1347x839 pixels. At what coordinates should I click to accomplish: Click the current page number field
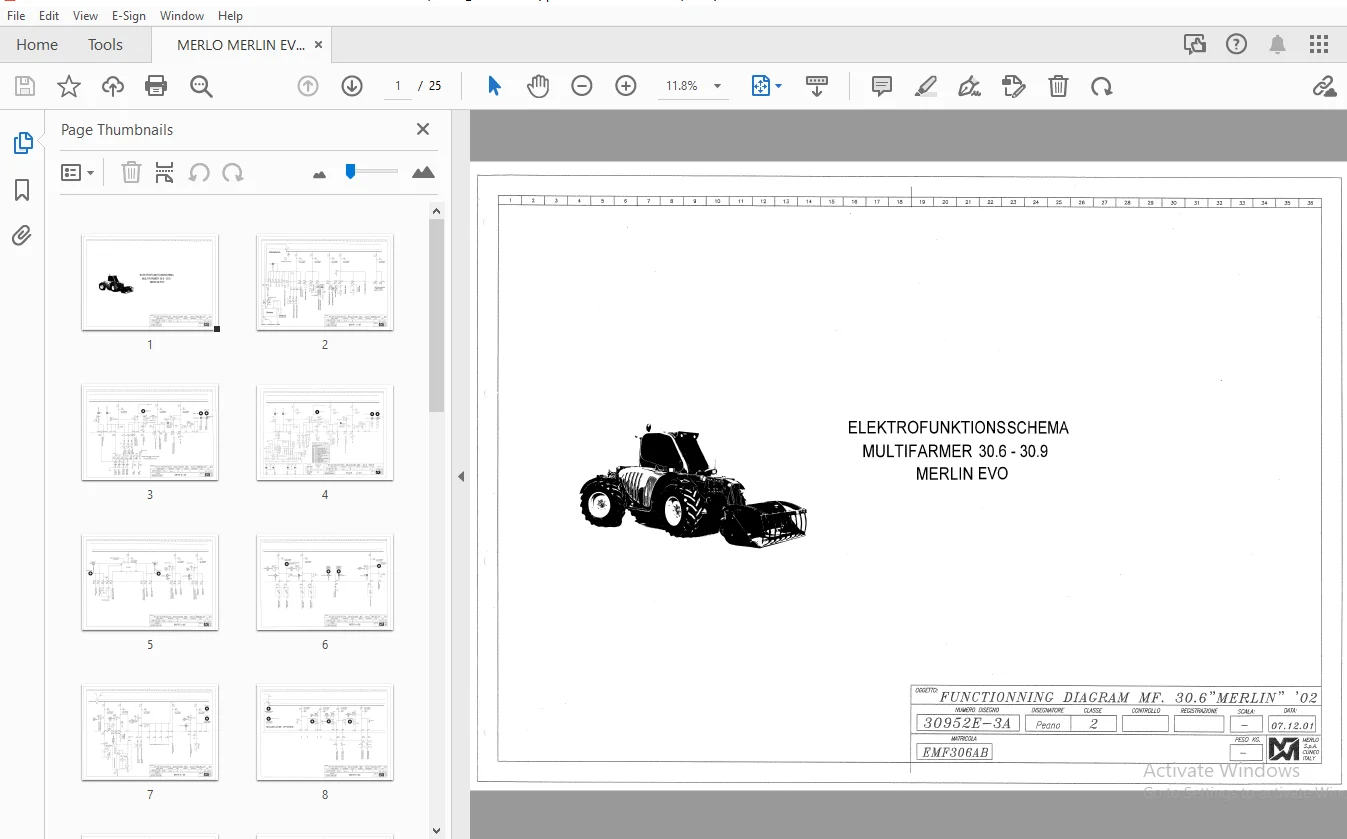(x=398, y=86)
